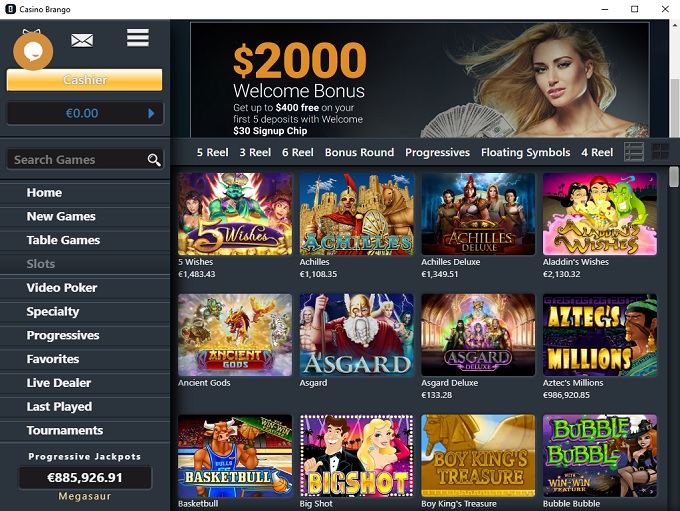Open the Tournaments section
Screen dimensions: 680x511
pos(65,430)
